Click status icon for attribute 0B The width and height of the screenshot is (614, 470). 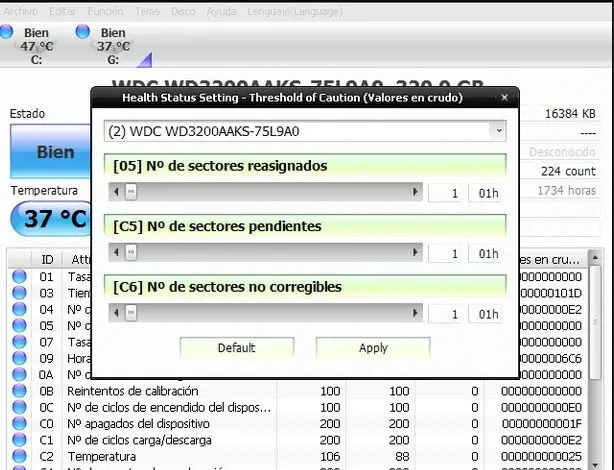tap(19, 391)
